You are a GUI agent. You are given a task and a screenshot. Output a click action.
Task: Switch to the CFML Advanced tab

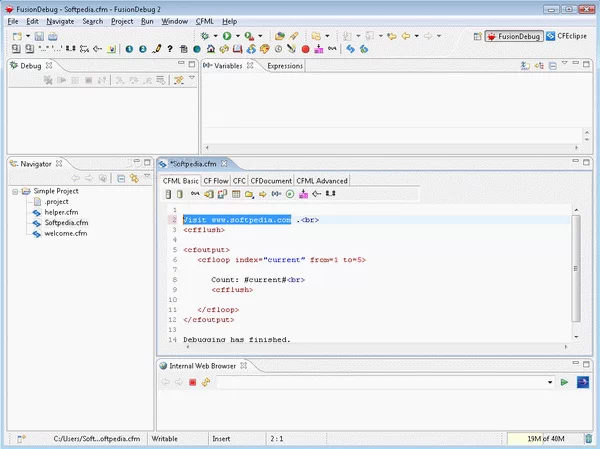coord(322,181)
